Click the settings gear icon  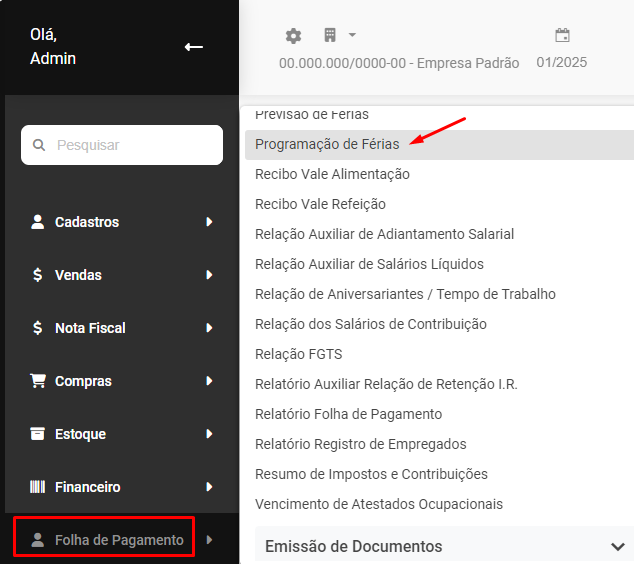coord(293,36)
